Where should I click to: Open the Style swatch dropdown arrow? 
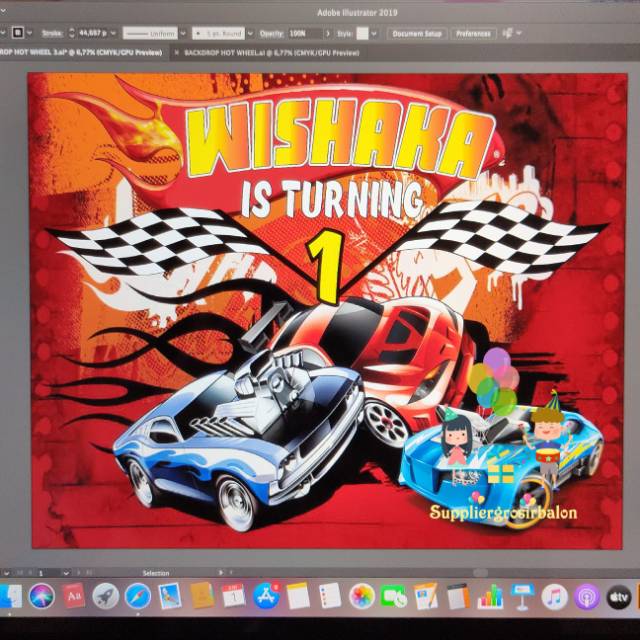[x=374, y=33]
